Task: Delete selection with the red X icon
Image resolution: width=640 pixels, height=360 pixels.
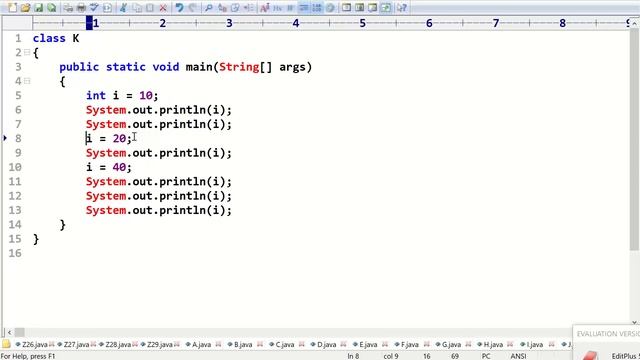Action: 163,7
